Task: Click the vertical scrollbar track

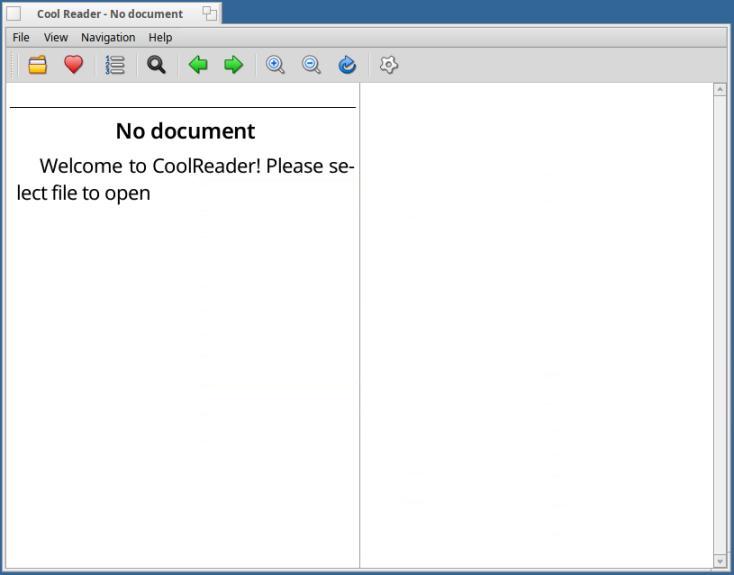Action: point(720,325)
